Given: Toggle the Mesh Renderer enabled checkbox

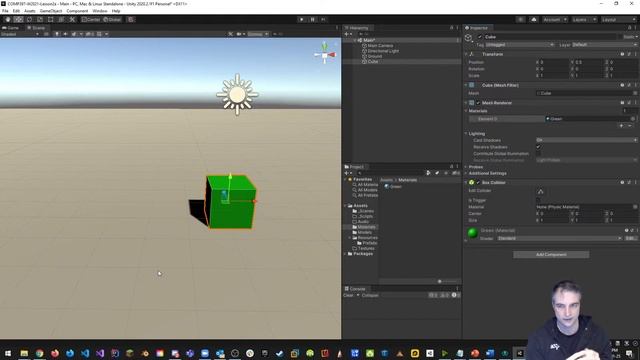Looking at the screenshot, I should click(478, 103).
